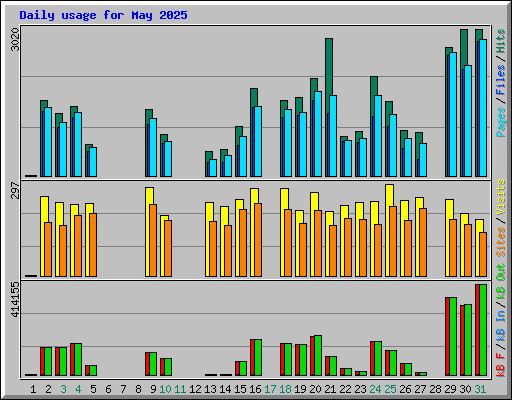The height and width of the screenshot is (400, 512).
Task: Click day 11 on the x-axis
Action: [x=180, y=389]
